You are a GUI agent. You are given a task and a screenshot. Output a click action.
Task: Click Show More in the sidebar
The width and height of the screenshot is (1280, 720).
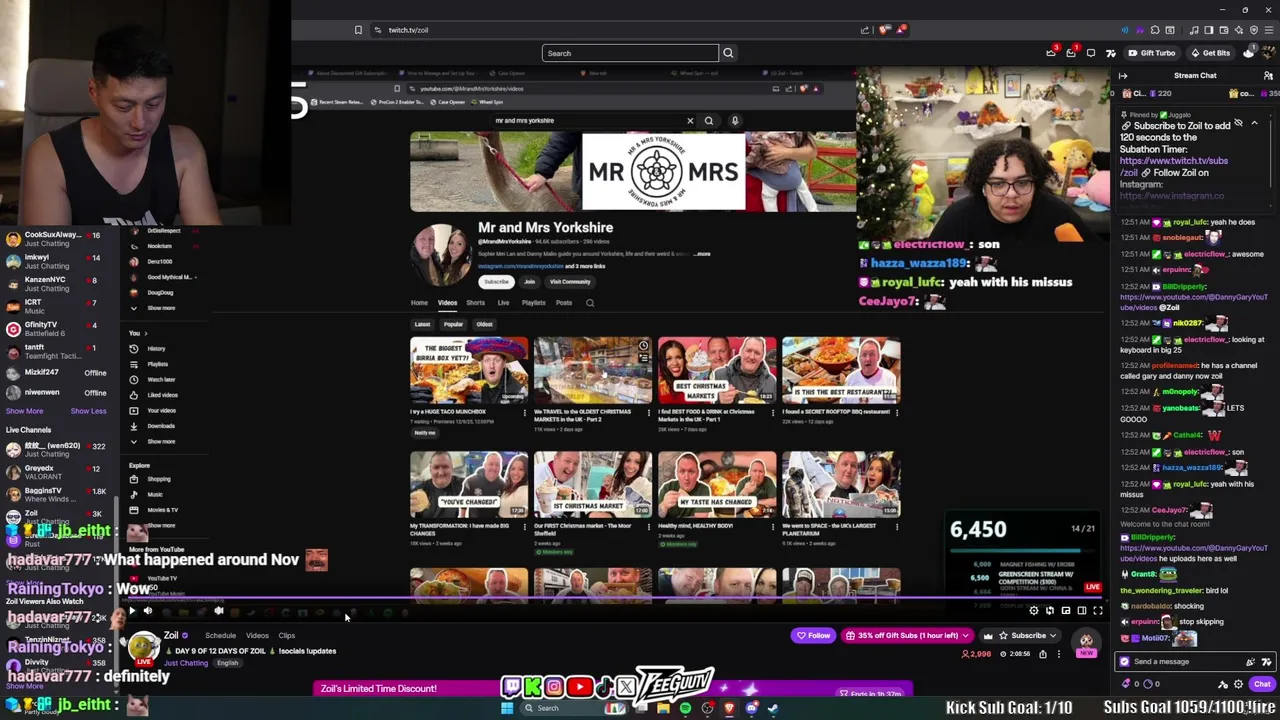24,411
